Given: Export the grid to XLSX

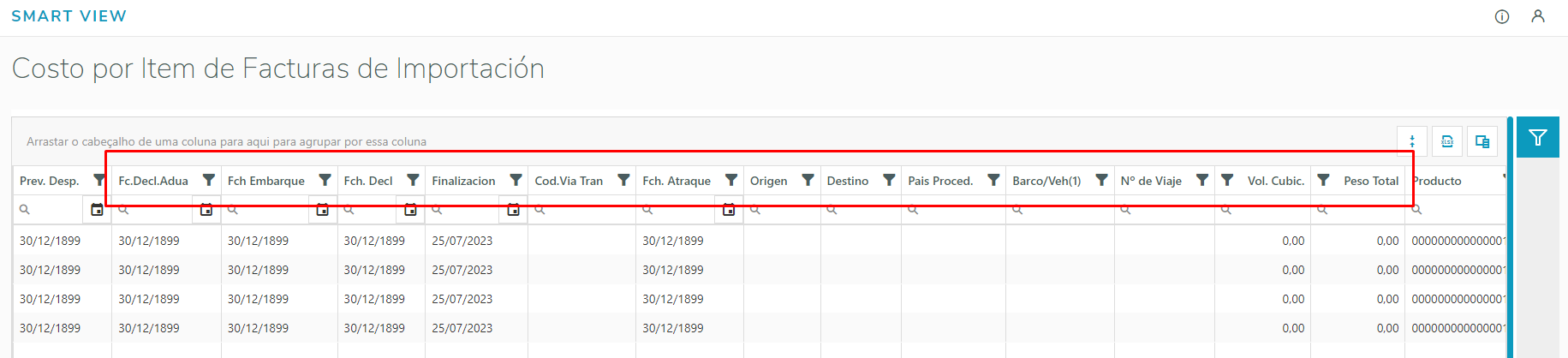Looking at the screenshot, I should click(1447, 141).
